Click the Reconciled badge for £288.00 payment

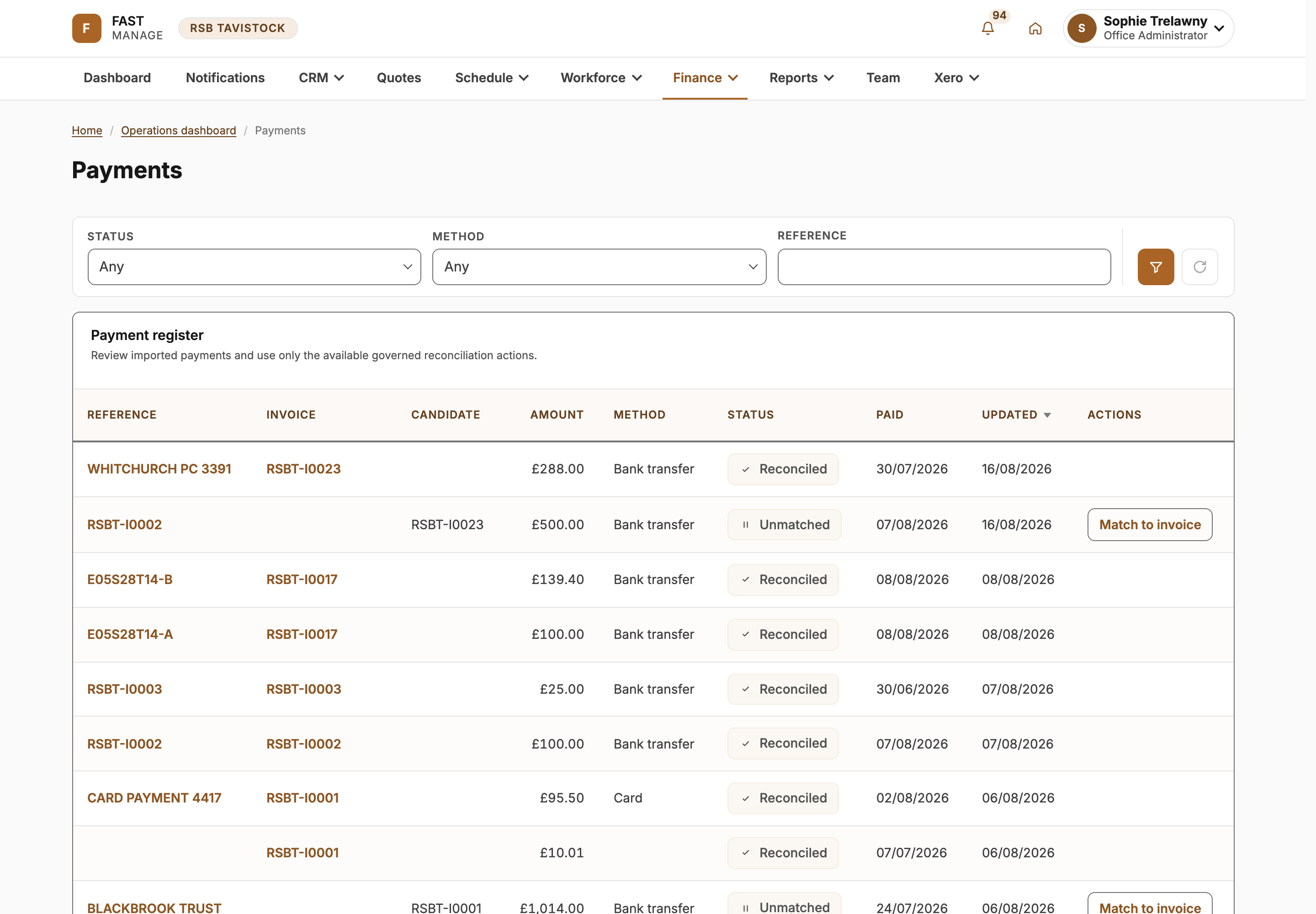coord(783,469)
